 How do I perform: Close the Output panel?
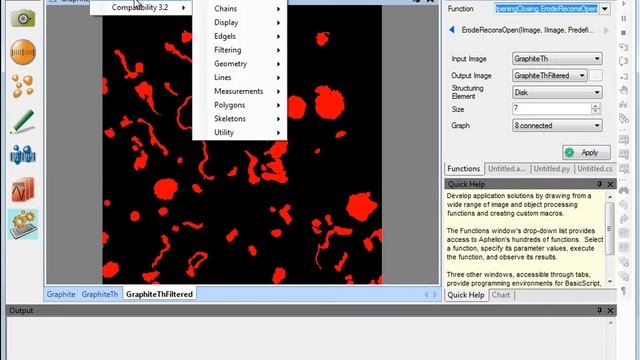point(610,311)
